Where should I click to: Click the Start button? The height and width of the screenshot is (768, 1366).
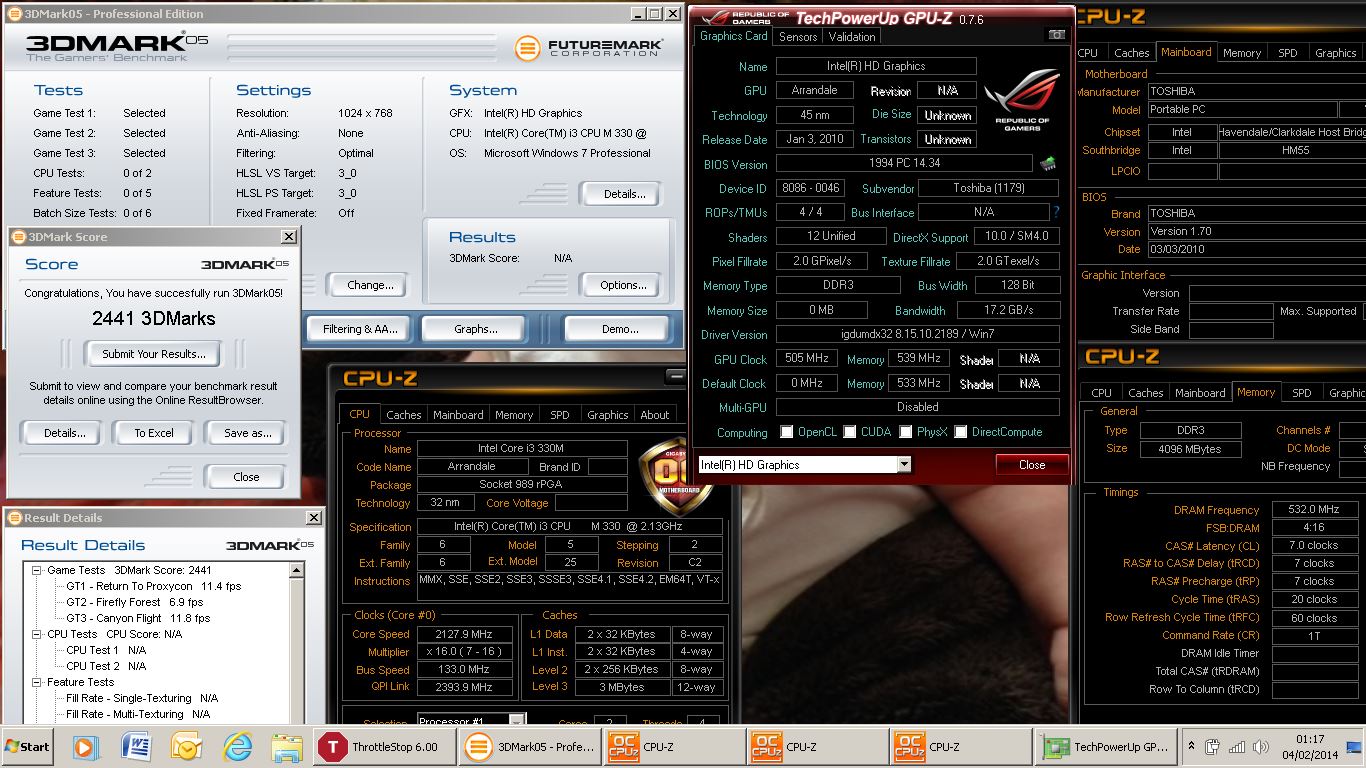[x=28, y=746]
